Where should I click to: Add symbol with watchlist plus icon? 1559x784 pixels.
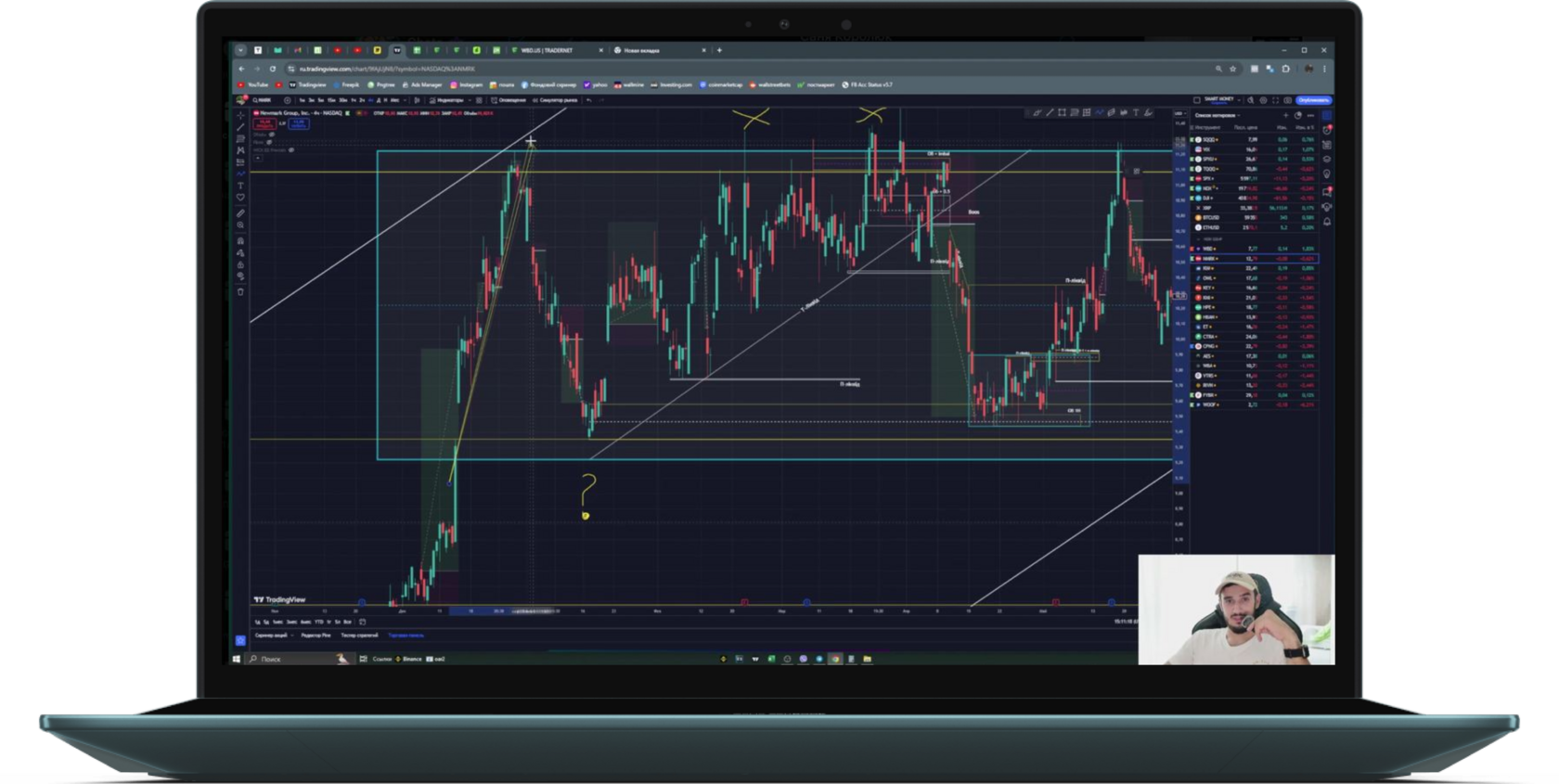(1285, 115)
